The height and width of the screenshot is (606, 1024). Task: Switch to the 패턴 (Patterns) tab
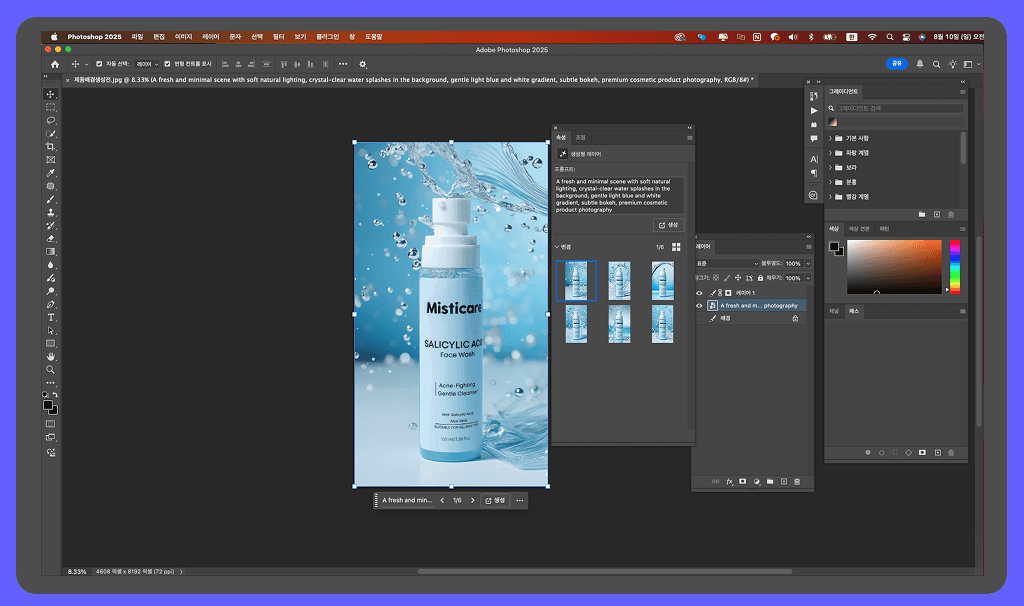coord(884,229)
